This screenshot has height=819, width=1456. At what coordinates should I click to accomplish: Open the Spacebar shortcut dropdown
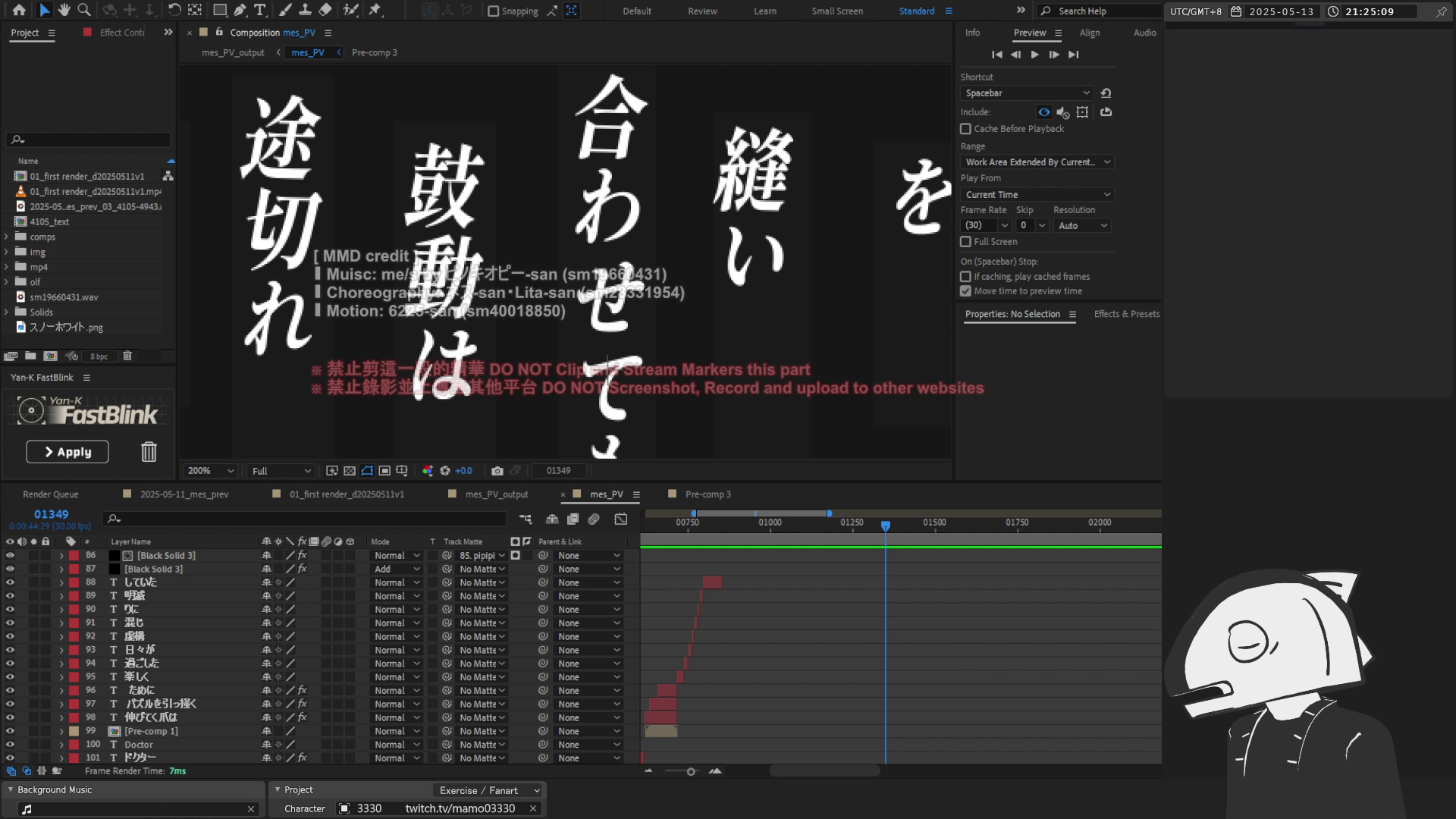tap(1027, 93)
